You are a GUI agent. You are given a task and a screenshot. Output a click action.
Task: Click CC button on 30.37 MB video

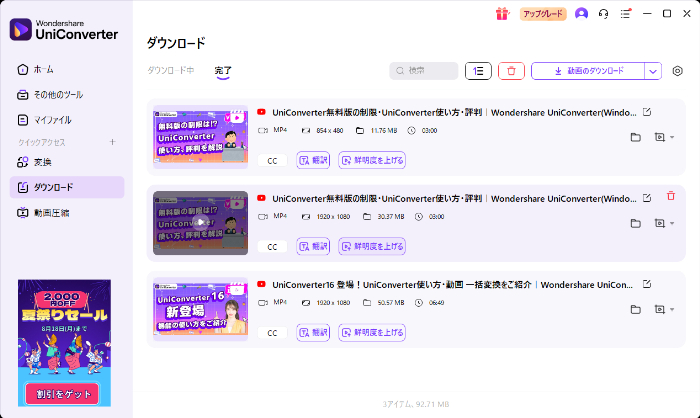point(272,247)
